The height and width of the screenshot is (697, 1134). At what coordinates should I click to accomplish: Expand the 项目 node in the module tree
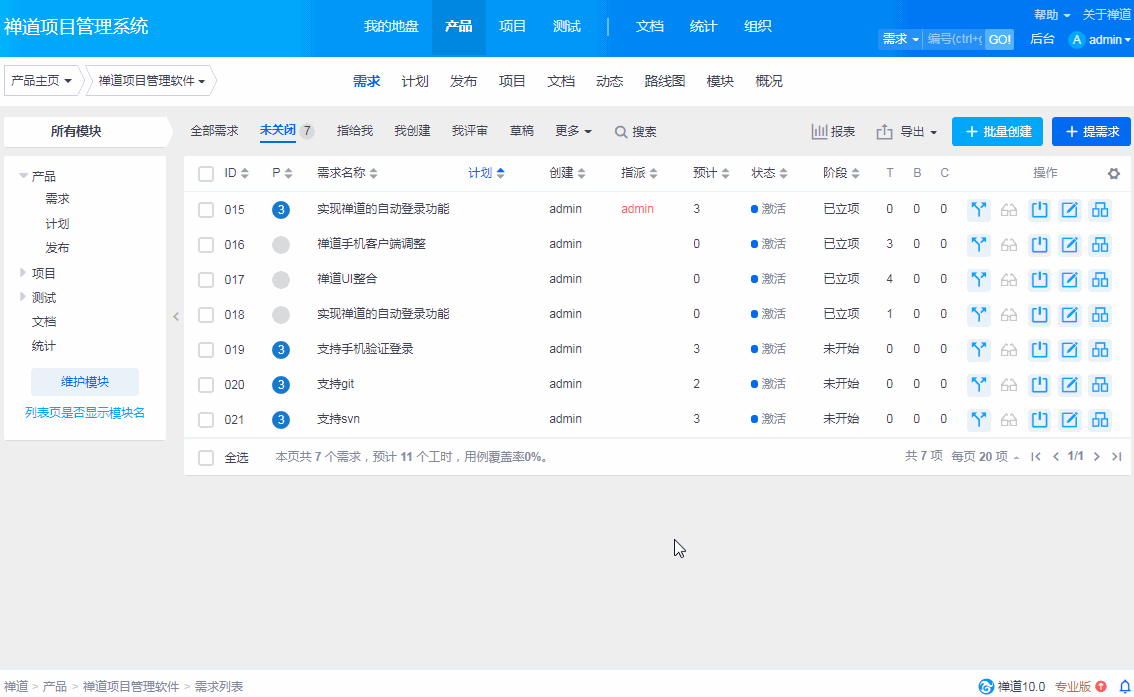tap(24, 273)
